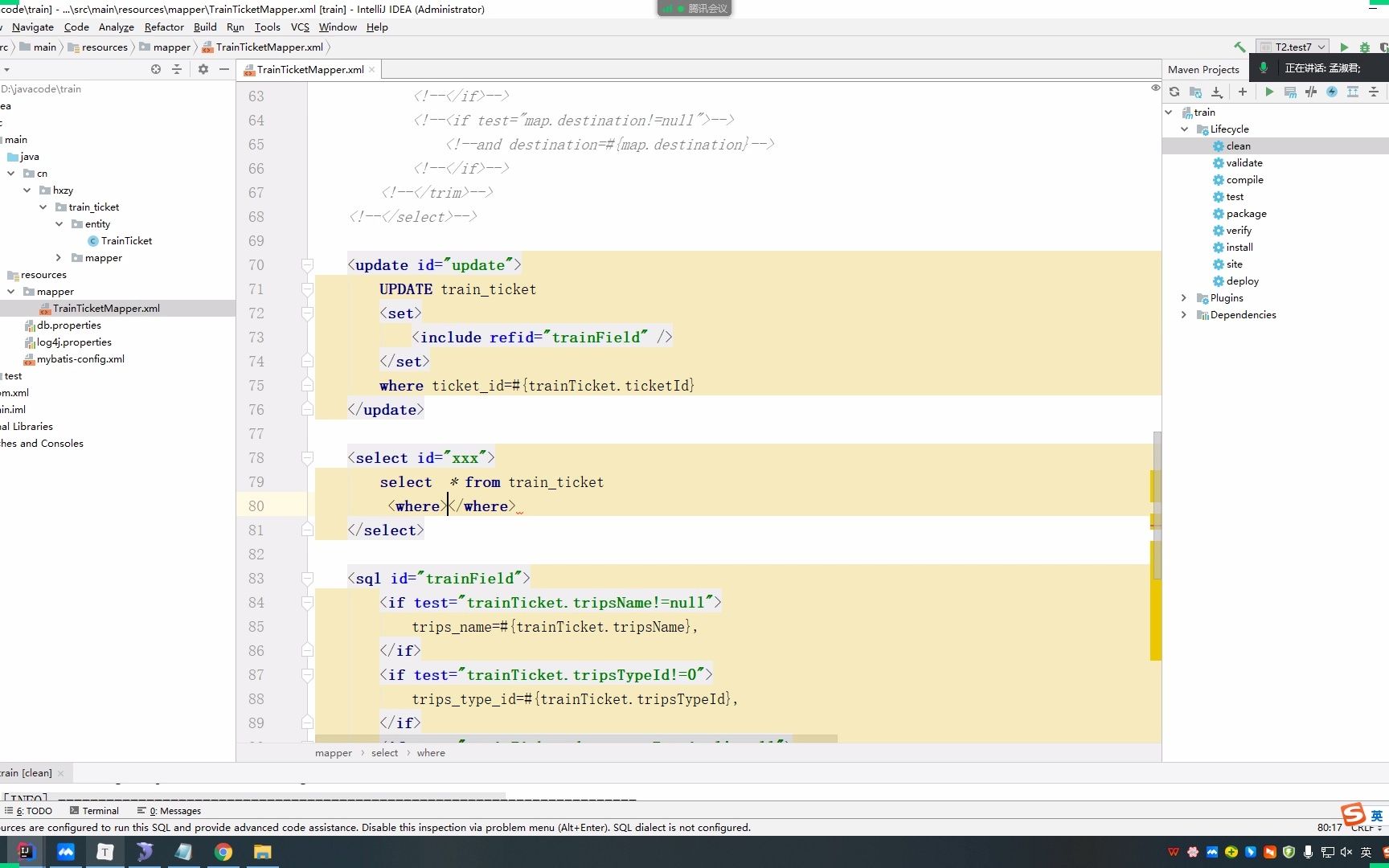Fold the sql trainField tag at line 83
The image size is (1389, 868).
[307, 579]
